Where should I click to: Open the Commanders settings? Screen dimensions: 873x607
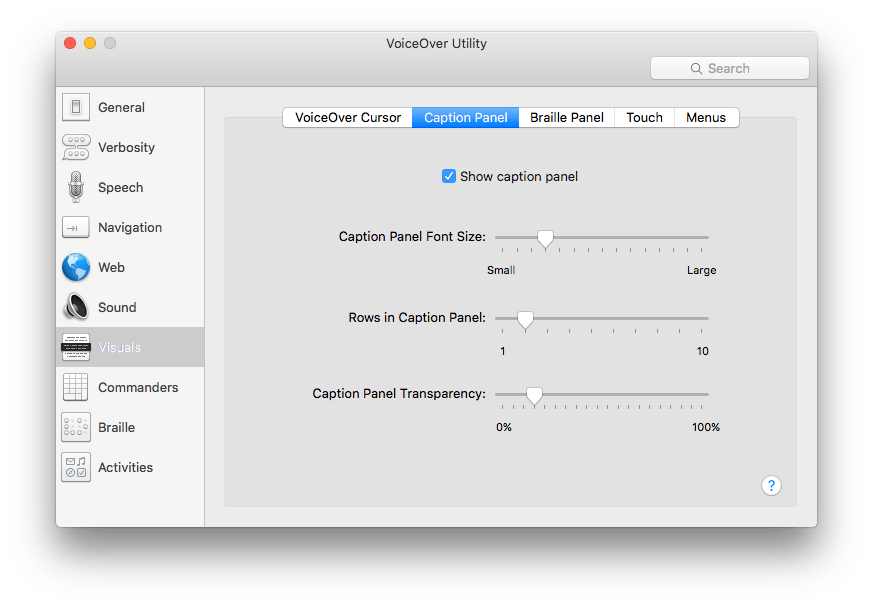coord(136,387)
